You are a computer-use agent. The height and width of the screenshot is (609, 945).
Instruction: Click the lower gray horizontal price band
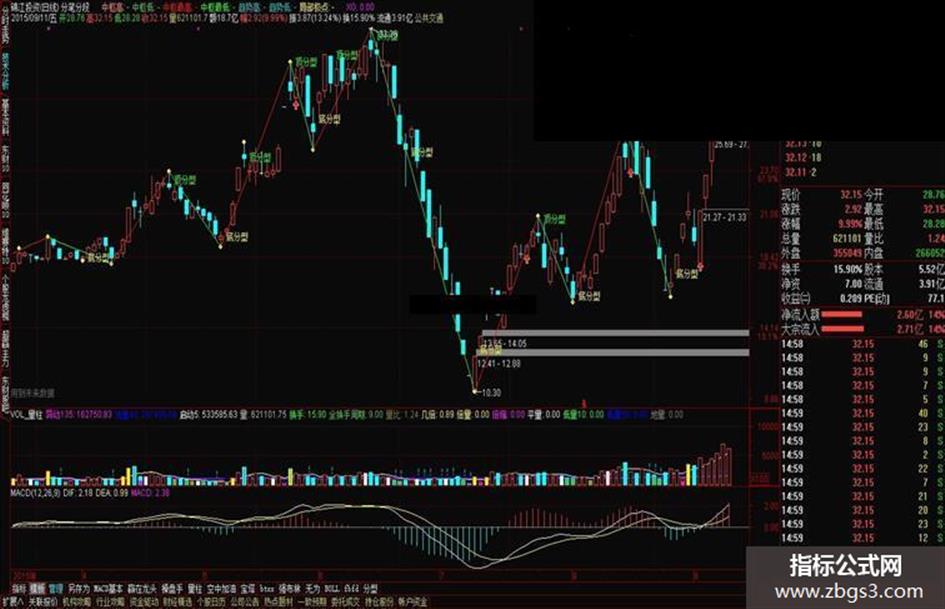(x=615, y=353)
